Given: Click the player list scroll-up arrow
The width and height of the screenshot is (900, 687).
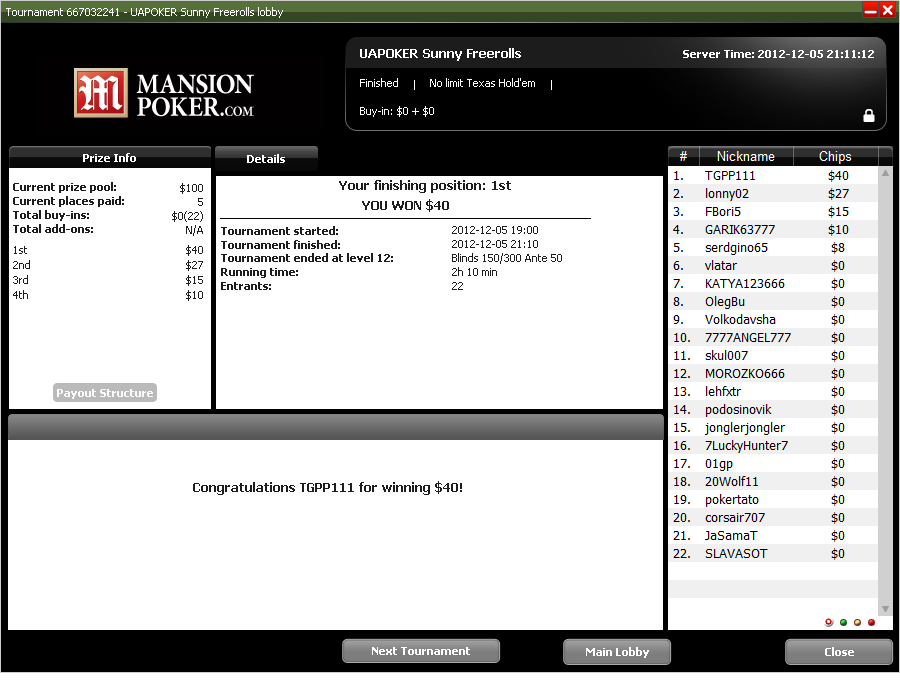Looking at the screenshot, I should pos(885,173).
